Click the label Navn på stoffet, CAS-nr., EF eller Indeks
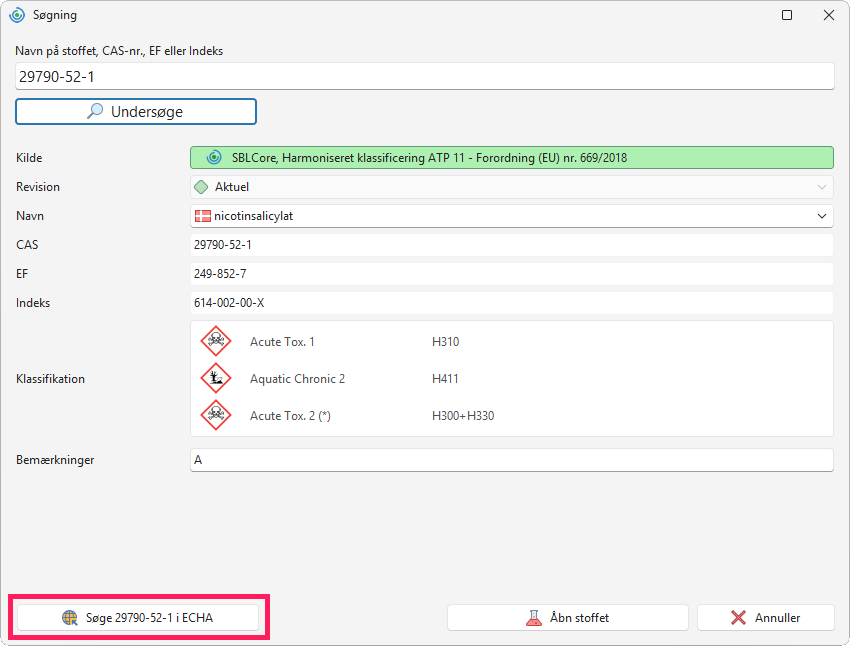Image resolution: width=850 pixels, height=646 pixels. click(119, 51)
